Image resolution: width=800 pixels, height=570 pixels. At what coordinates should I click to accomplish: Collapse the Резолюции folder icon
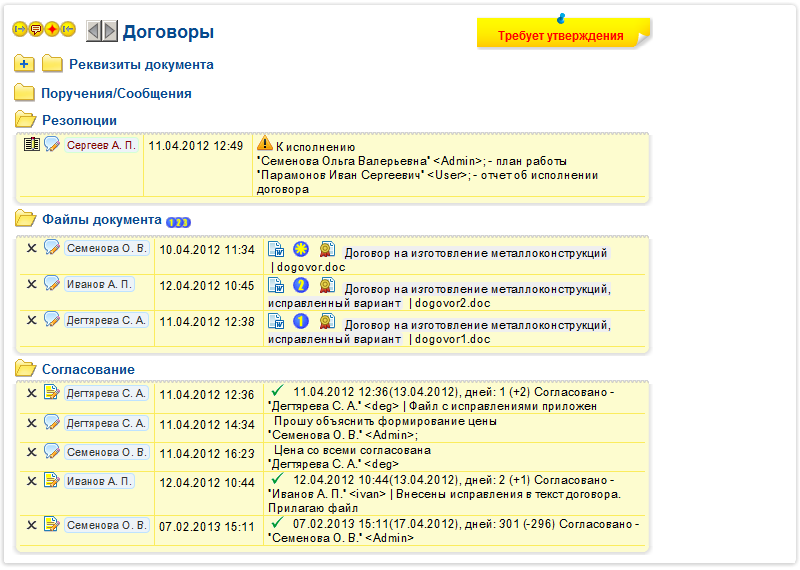(25, 119)
